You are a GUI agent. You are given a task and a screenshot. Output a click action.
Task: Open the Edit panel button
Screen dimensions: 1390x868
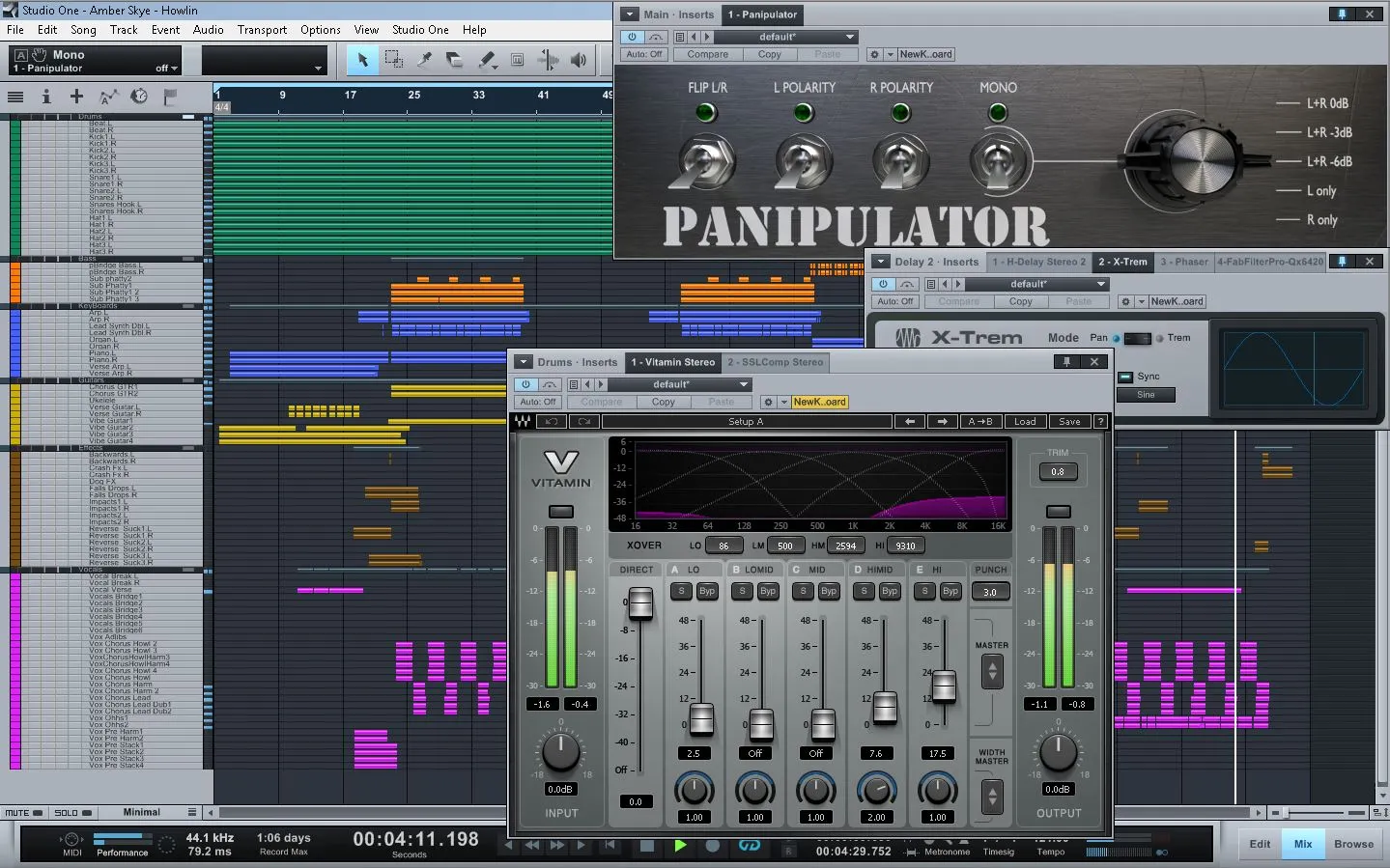(1260, 844)
